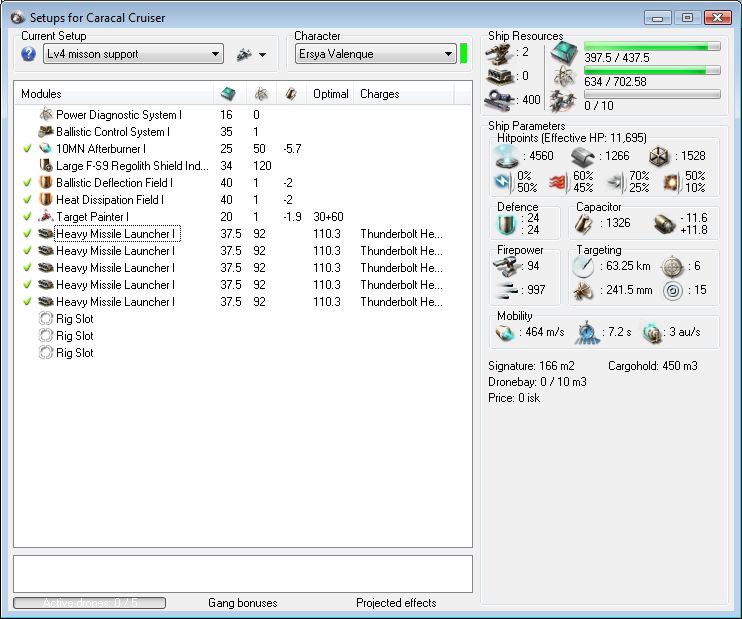Click the Price: 0 isk text

[x=514, y=398]
